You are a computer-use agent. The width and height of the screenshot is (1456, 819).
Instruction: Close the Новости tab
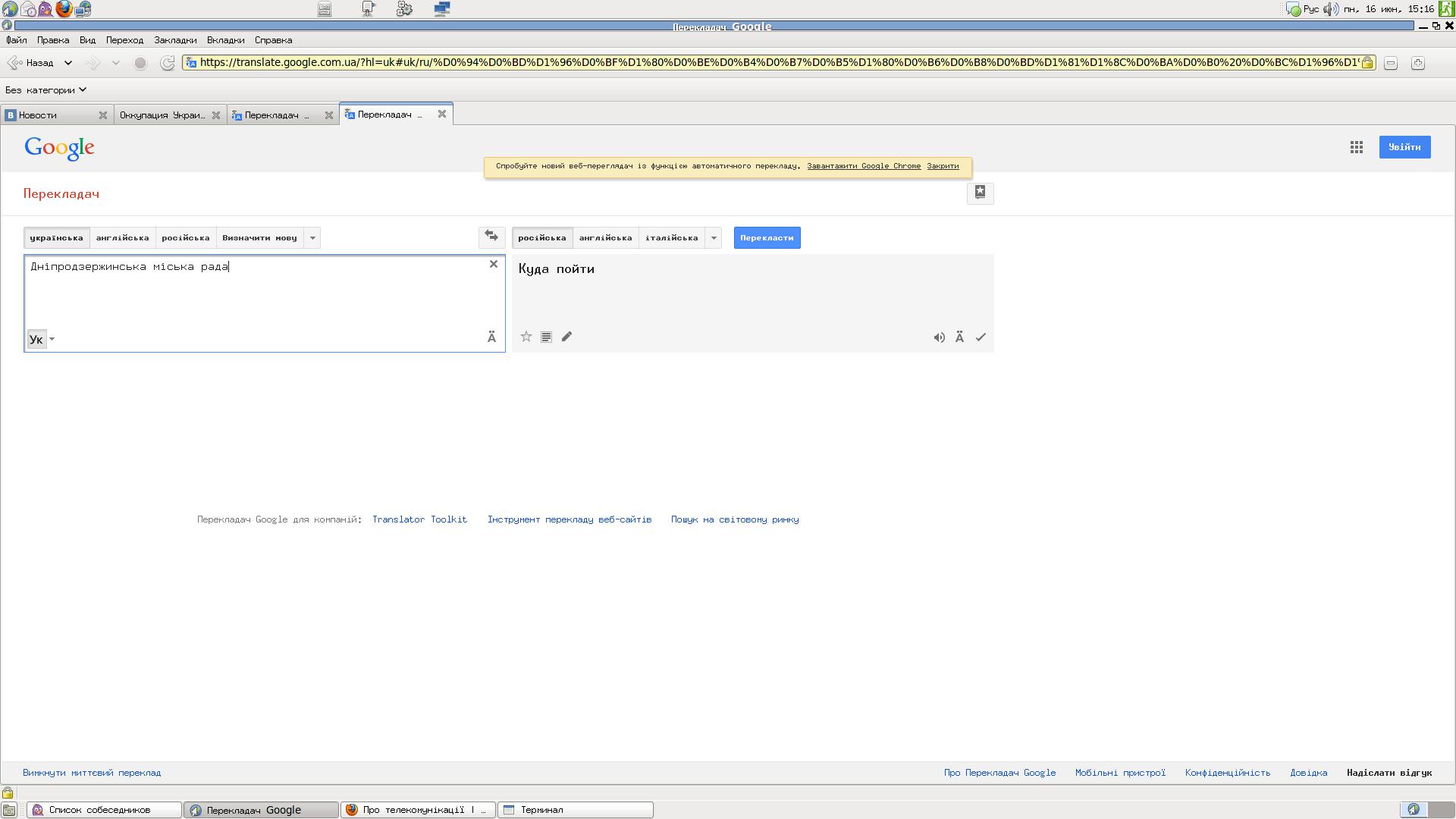[x=103, y=115]
